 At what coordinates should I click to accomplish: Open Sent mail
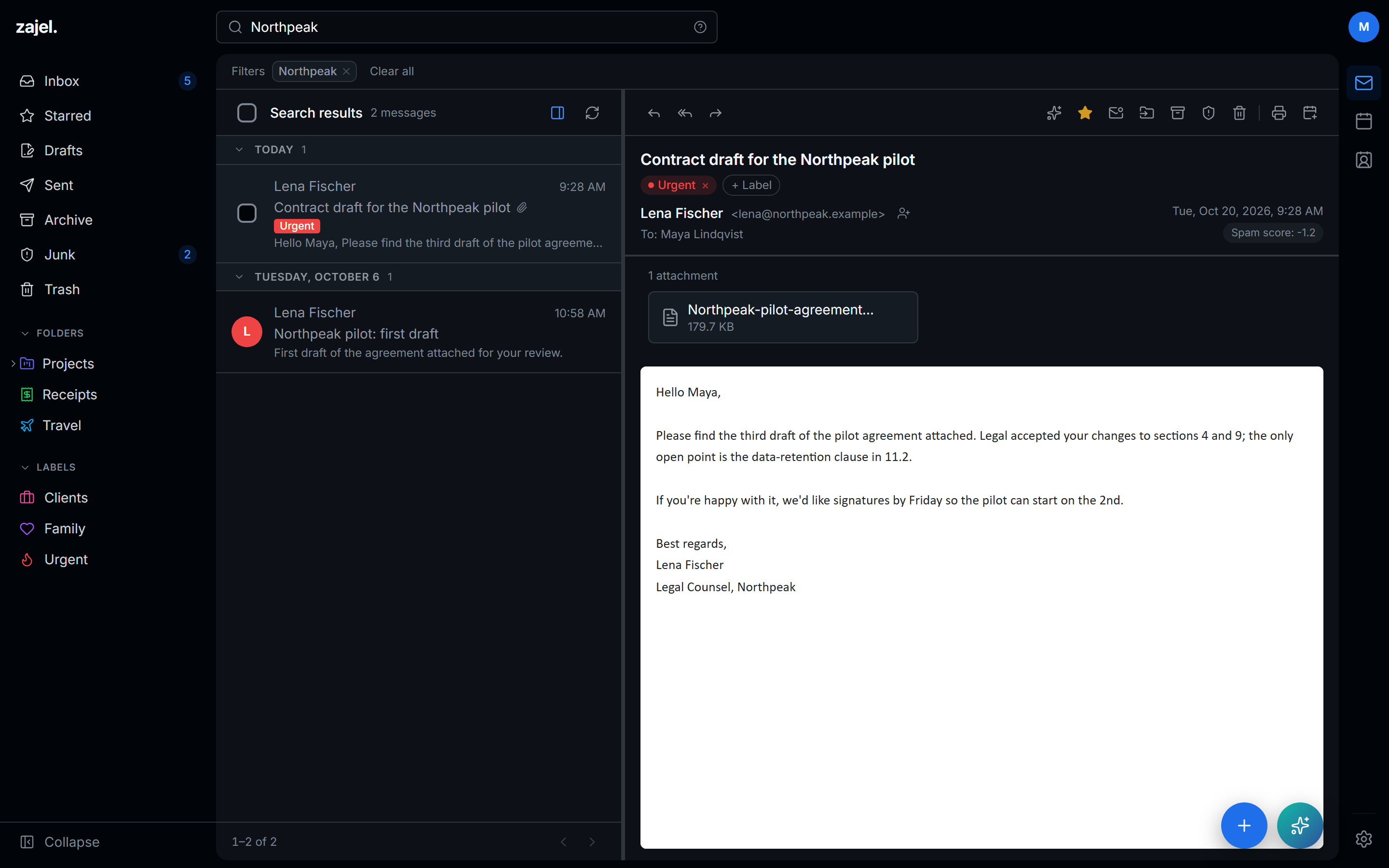[x=108, y=186]
